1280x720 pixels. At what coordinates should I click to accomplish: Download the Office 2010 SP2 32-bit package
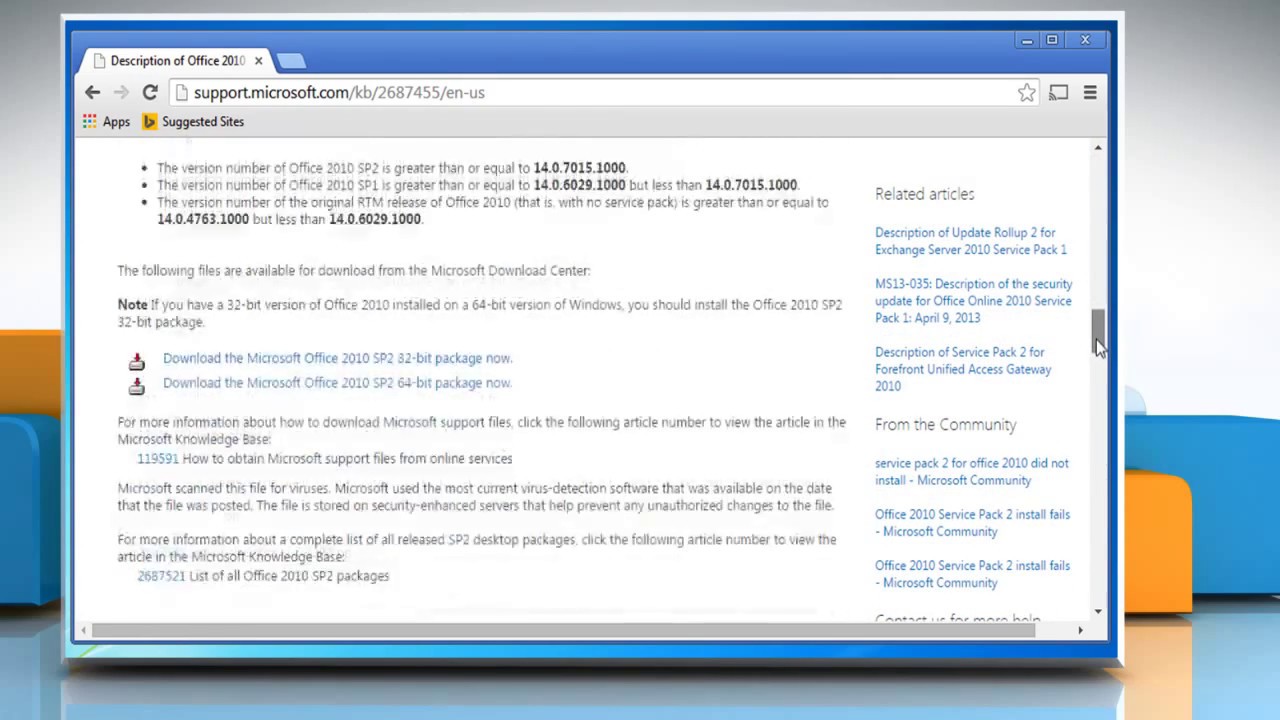(x=337, y=358)
